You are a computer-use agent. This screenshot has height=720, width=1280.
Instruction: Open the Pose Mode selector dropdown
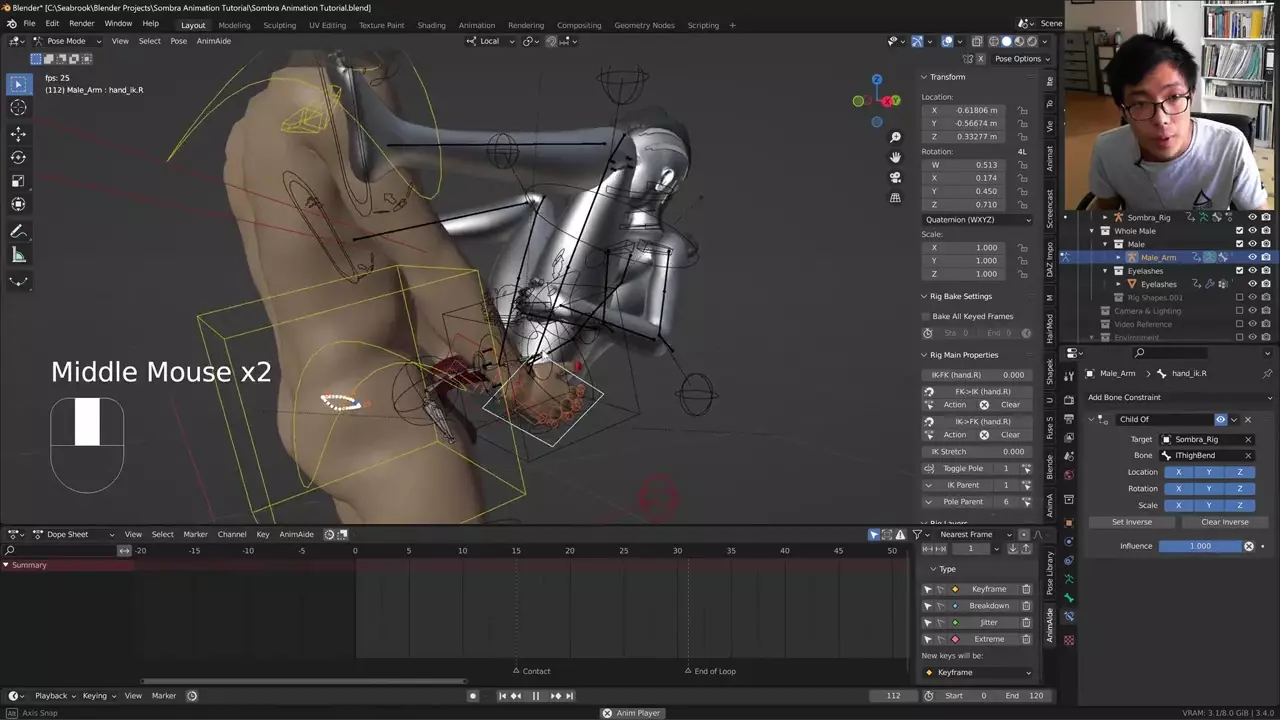pos(66,41)
